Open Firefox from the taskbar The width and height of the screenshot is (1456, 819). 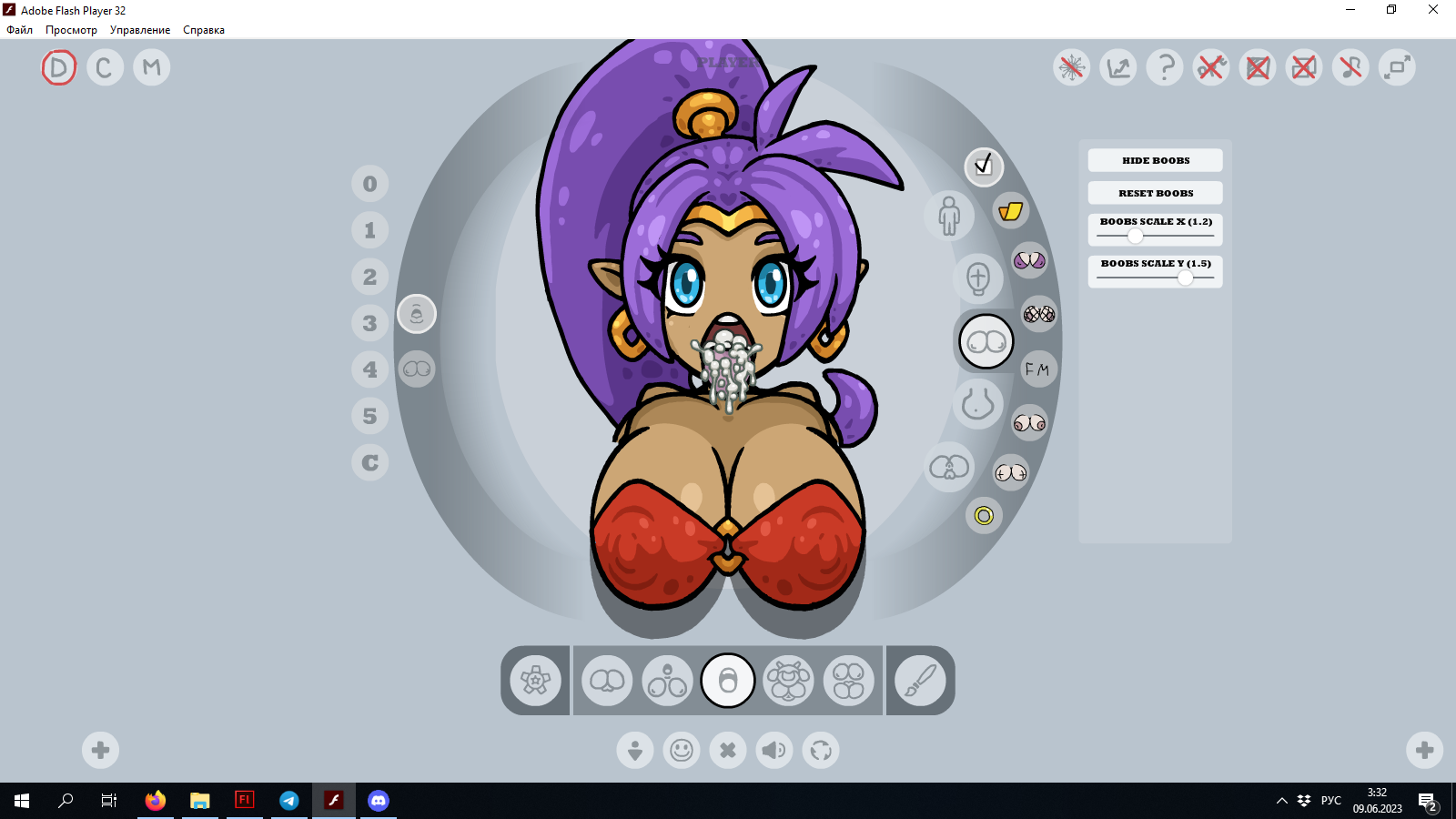pyautogui.click(x=156, y=801)
